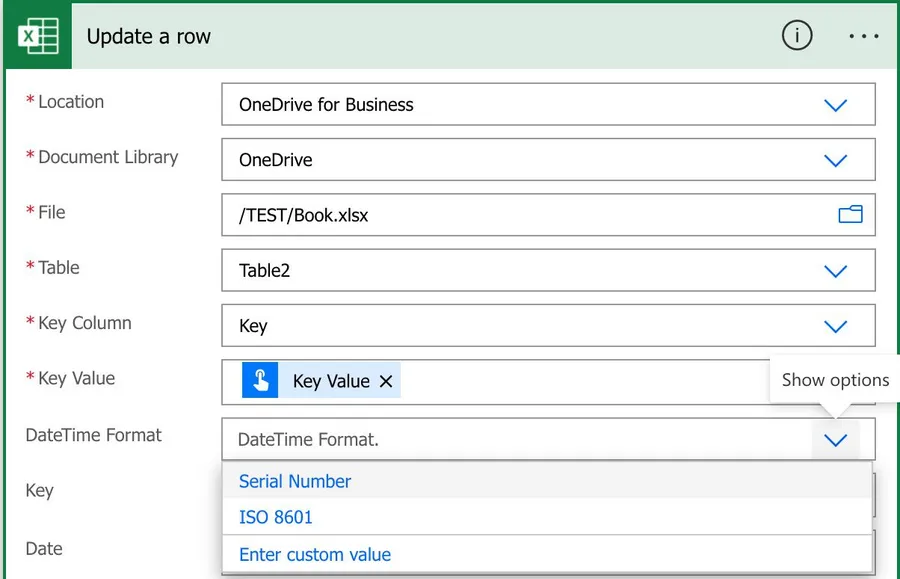Image resolution: width=900 pixels, height=579 pixels.
Task: Expand the Document Library dropdown chevron
Action: [x=835, y=160]
